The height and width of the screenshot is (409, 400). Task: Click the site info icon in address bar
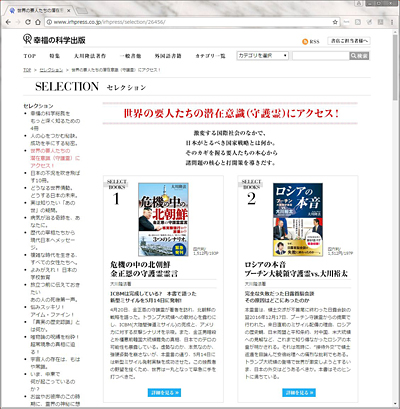click(x=49, y=22)
